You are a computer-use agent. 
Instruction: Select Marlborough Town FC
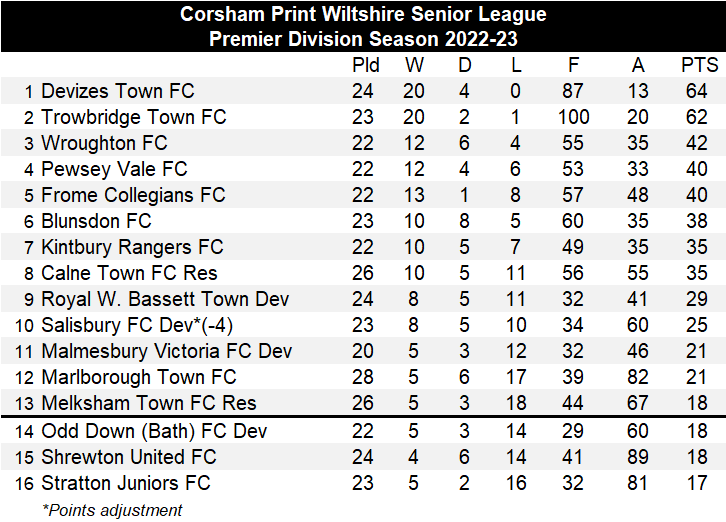139,377
